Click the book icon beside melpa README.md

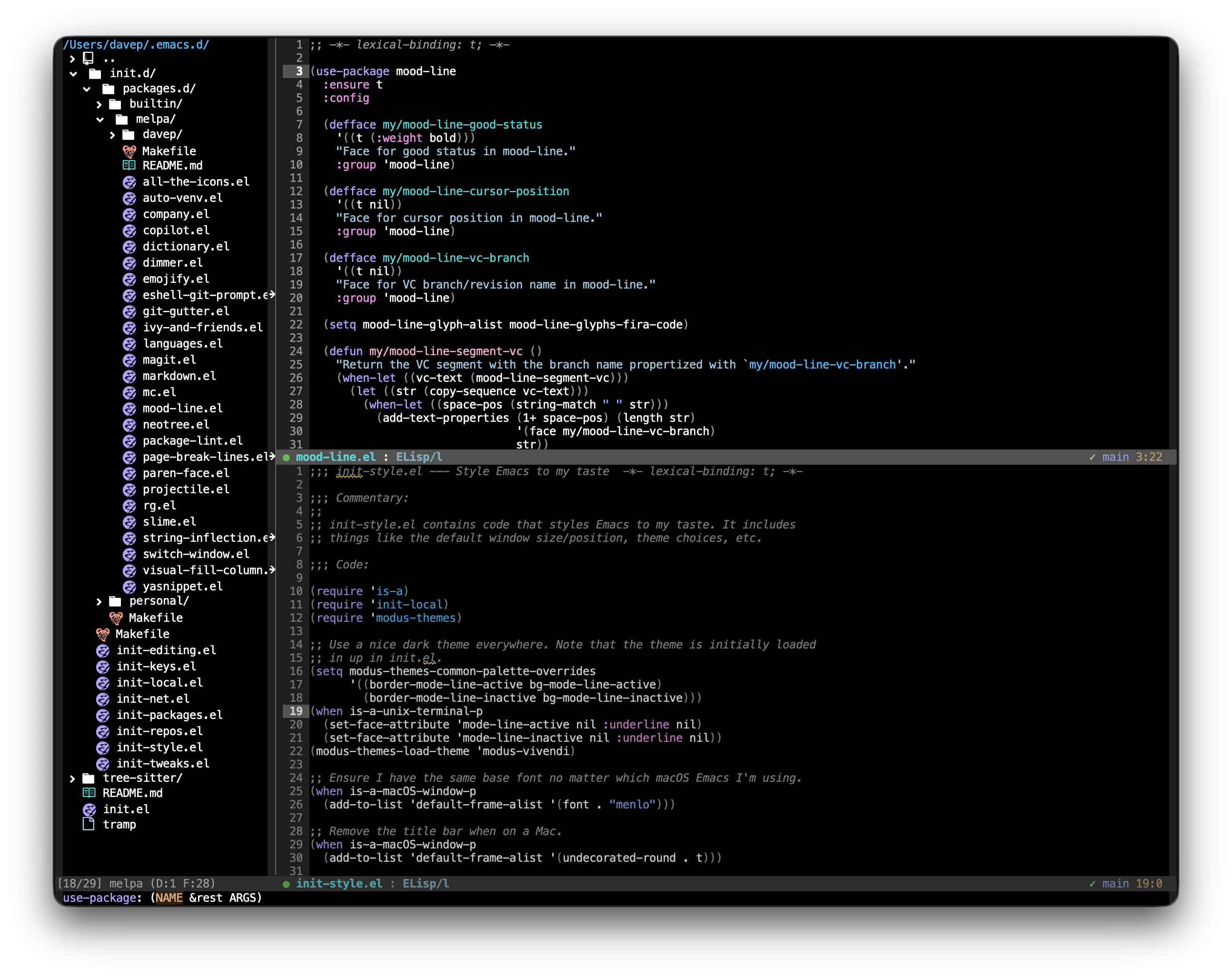pyautogui.click(x=129, y=166)
